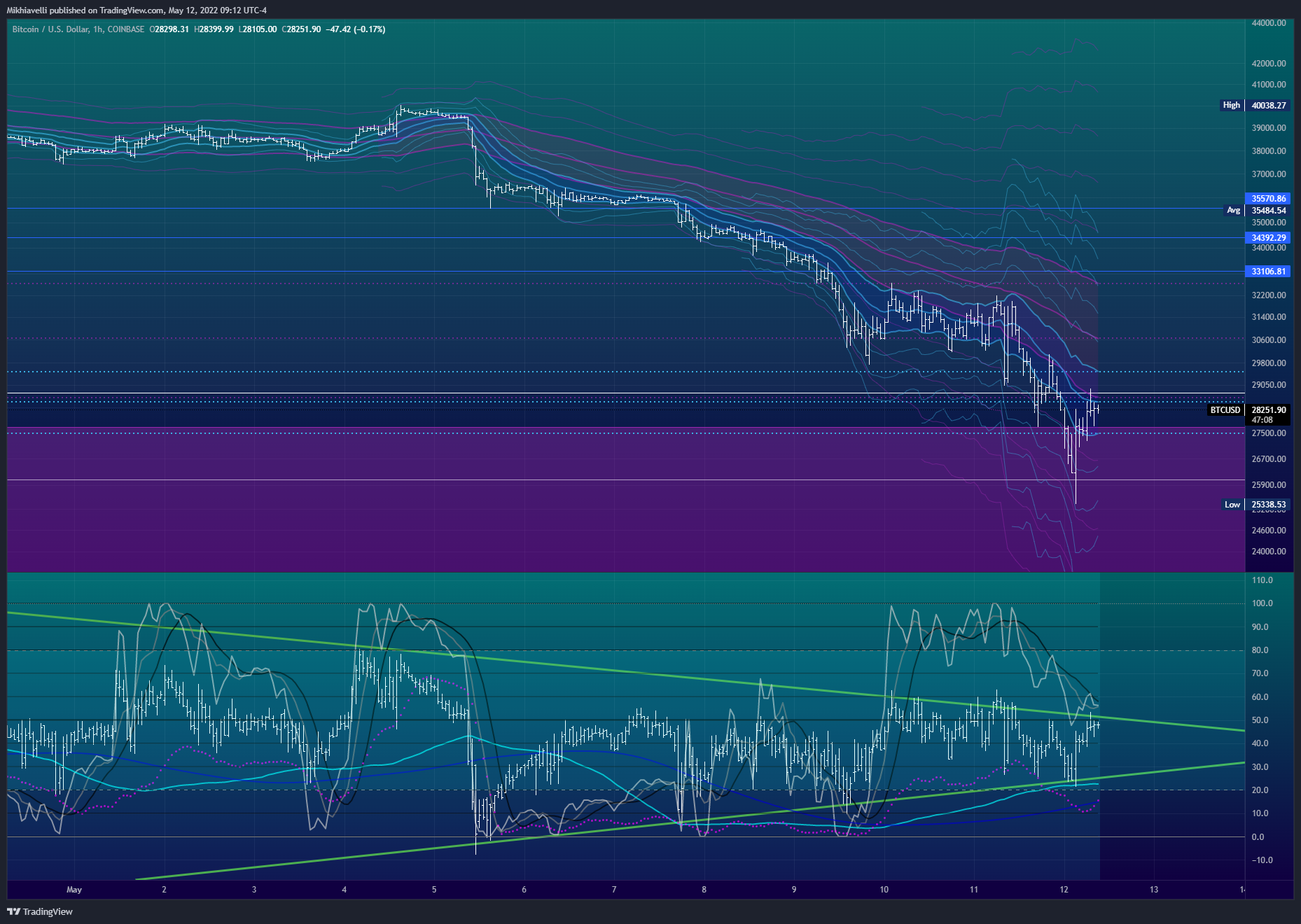Click the 24000.00 tick on price scale
Screen dimensions: 1301x924
click(x=1269, y=552)
